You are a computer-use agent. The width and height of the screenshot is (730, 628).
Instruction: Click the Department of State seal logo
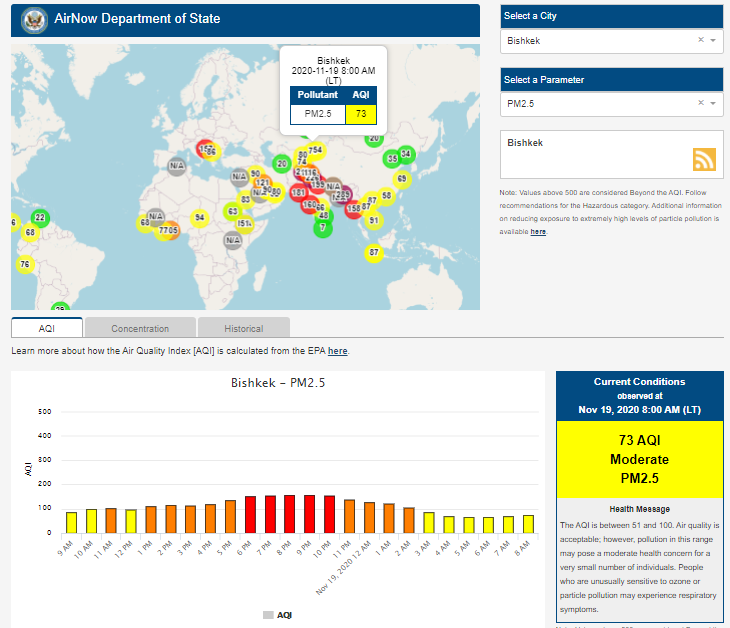pos(33,19)
